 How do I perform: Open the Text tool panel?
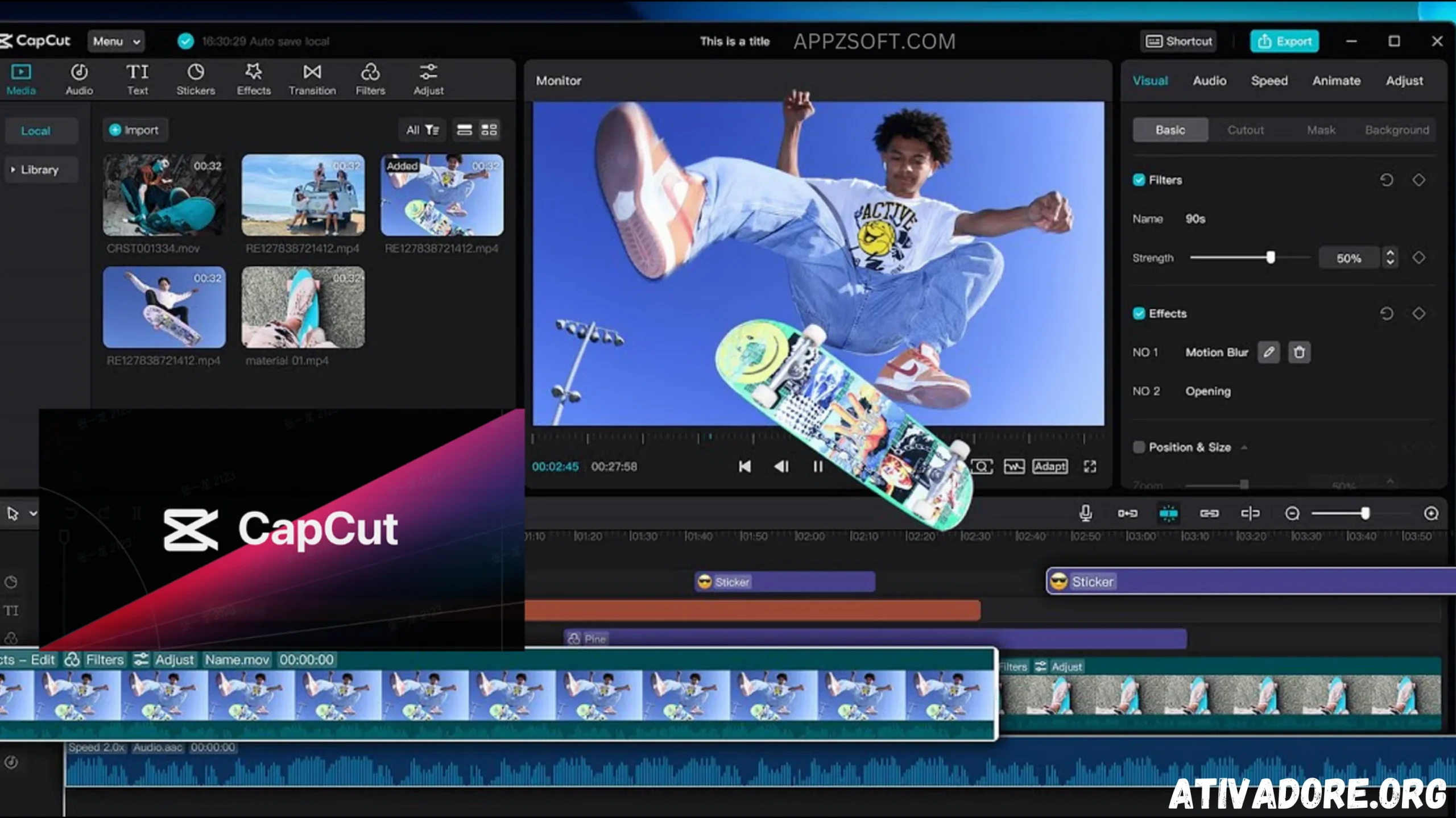[137, 79]
